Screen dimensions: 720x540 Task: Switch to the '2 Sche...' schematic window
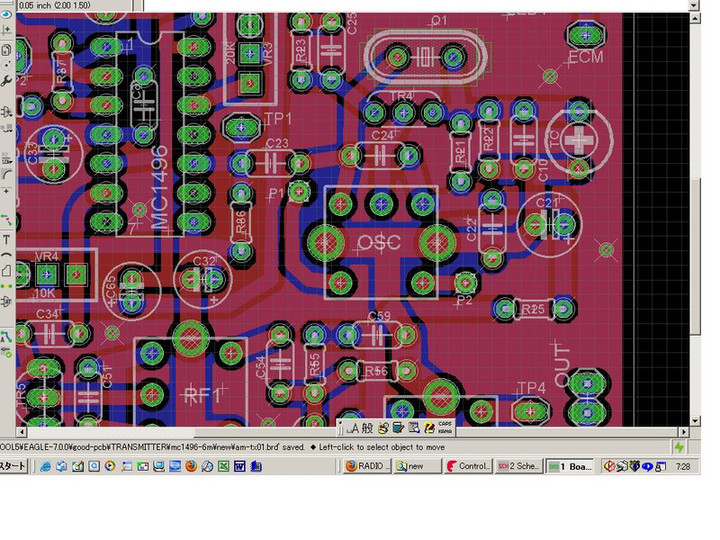[x=519, y=467]
